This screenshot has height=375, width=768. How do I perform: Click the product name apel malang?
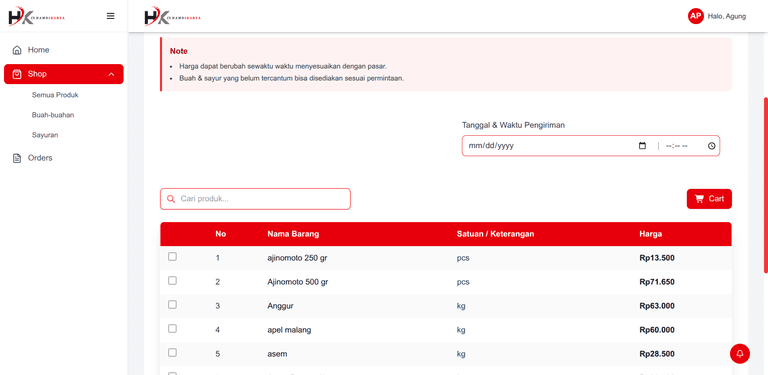coord(289,330)
